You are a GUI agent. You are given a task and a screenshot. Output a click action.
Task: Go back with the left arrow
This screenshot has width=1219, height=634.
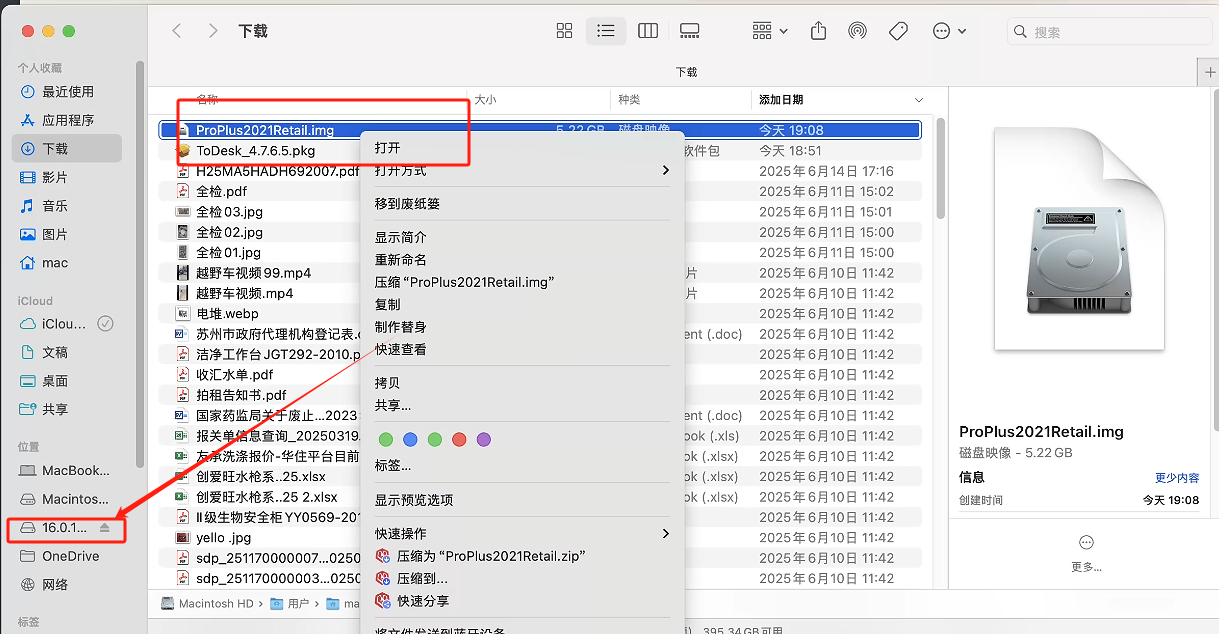click(x=177, y=31)
